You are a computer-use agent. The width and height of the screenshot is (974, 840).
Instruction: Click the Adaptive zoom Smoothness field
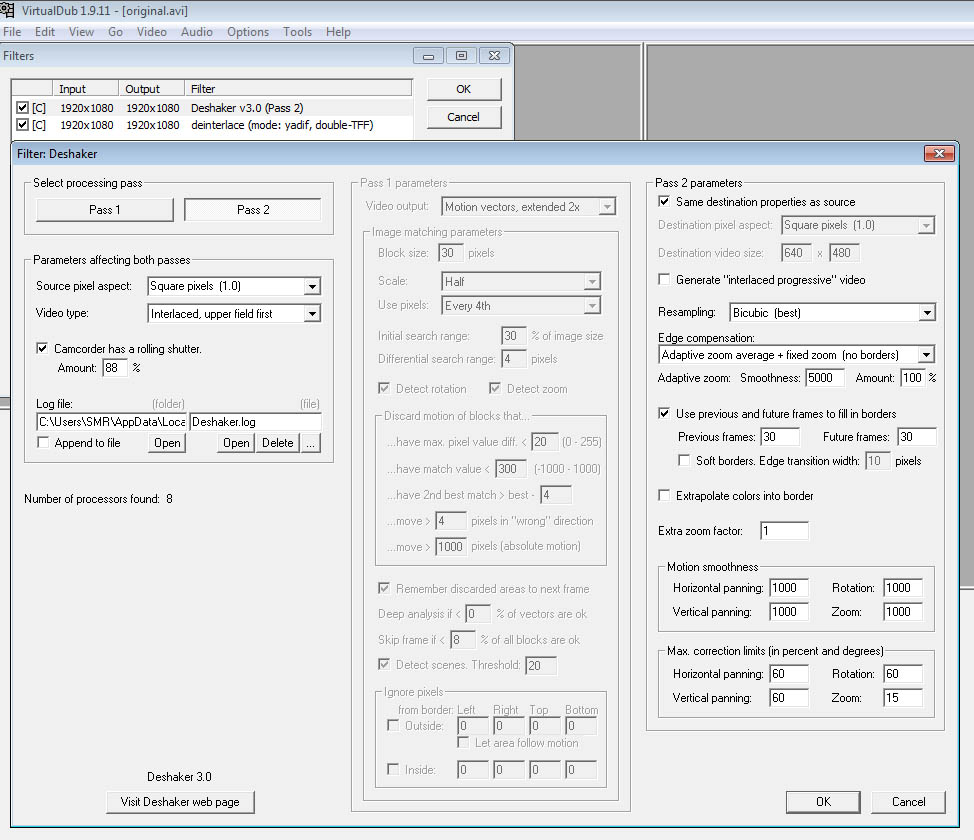[x=825, y=378]
